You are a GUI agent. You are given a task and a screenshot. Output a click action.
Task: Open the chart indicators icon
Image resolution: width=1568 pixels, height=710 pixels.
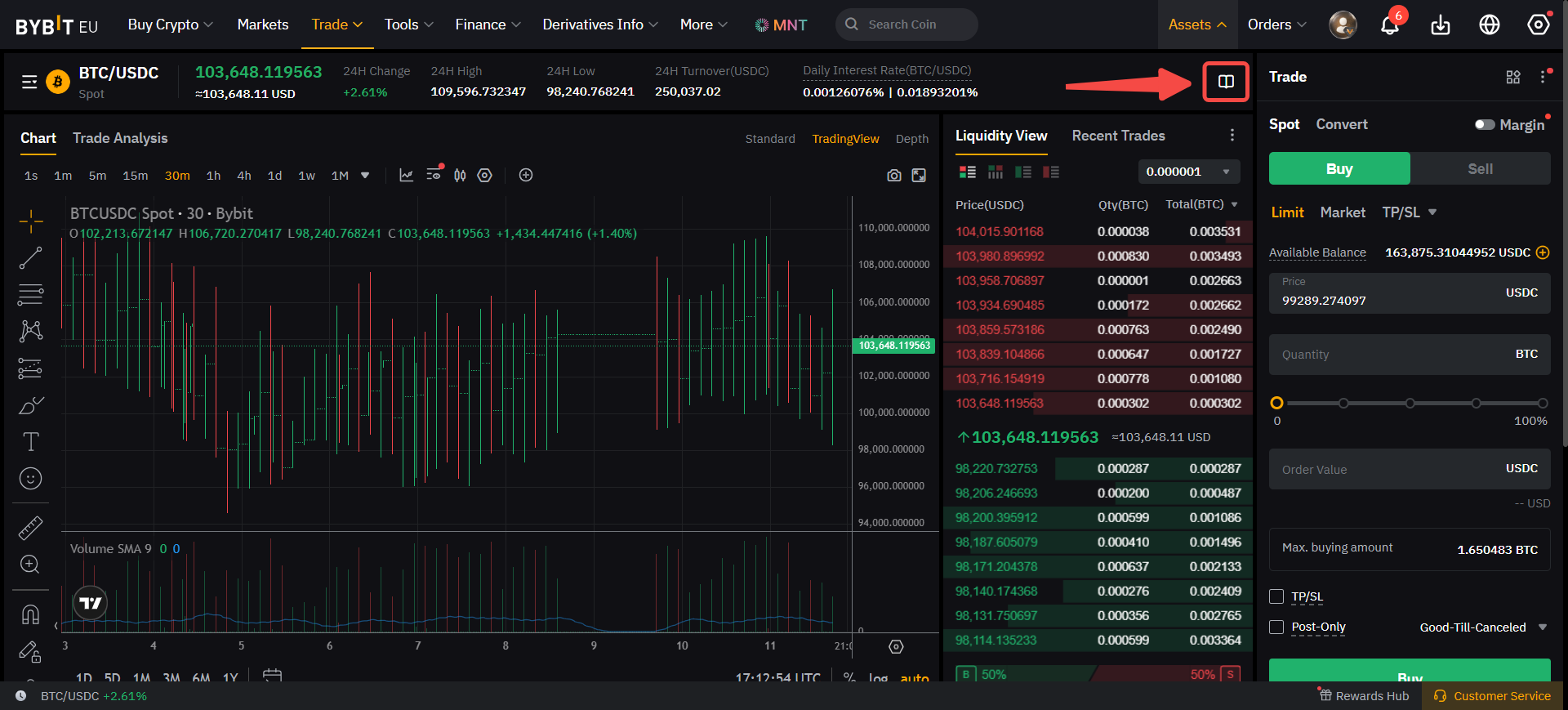pyautogui.click(x=406, y=176)
